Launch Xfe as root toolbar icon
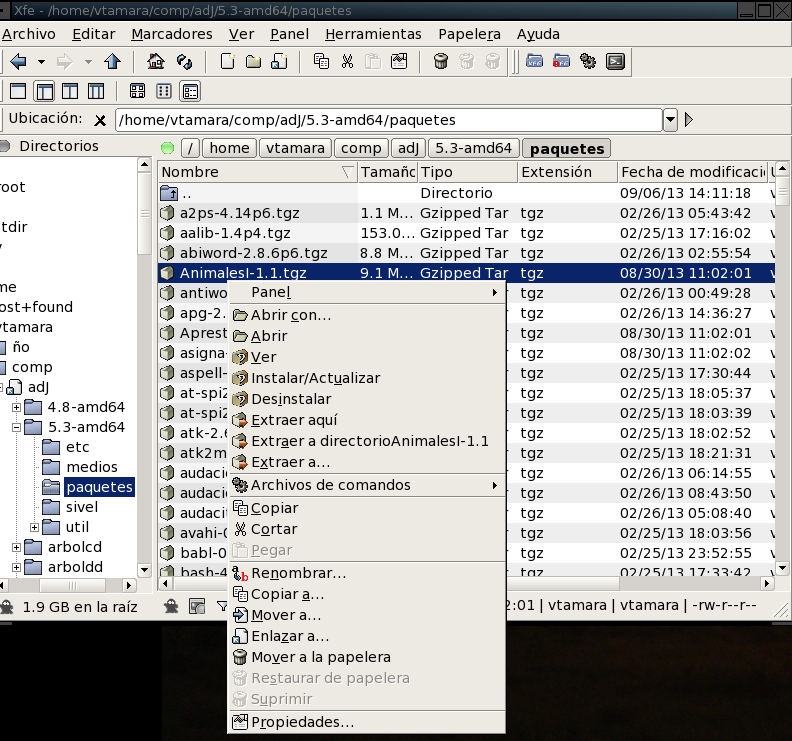792x741 pixels. point(561,62)
